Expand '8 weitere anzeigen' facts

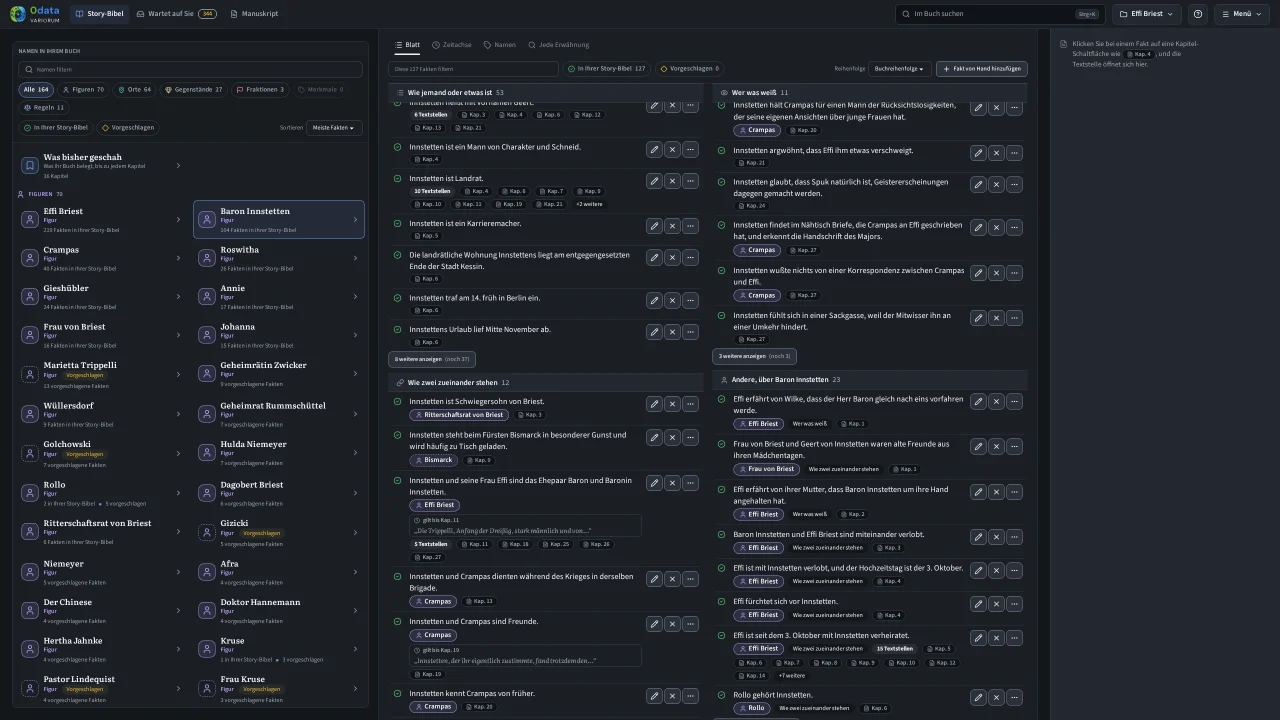(432, 359)
